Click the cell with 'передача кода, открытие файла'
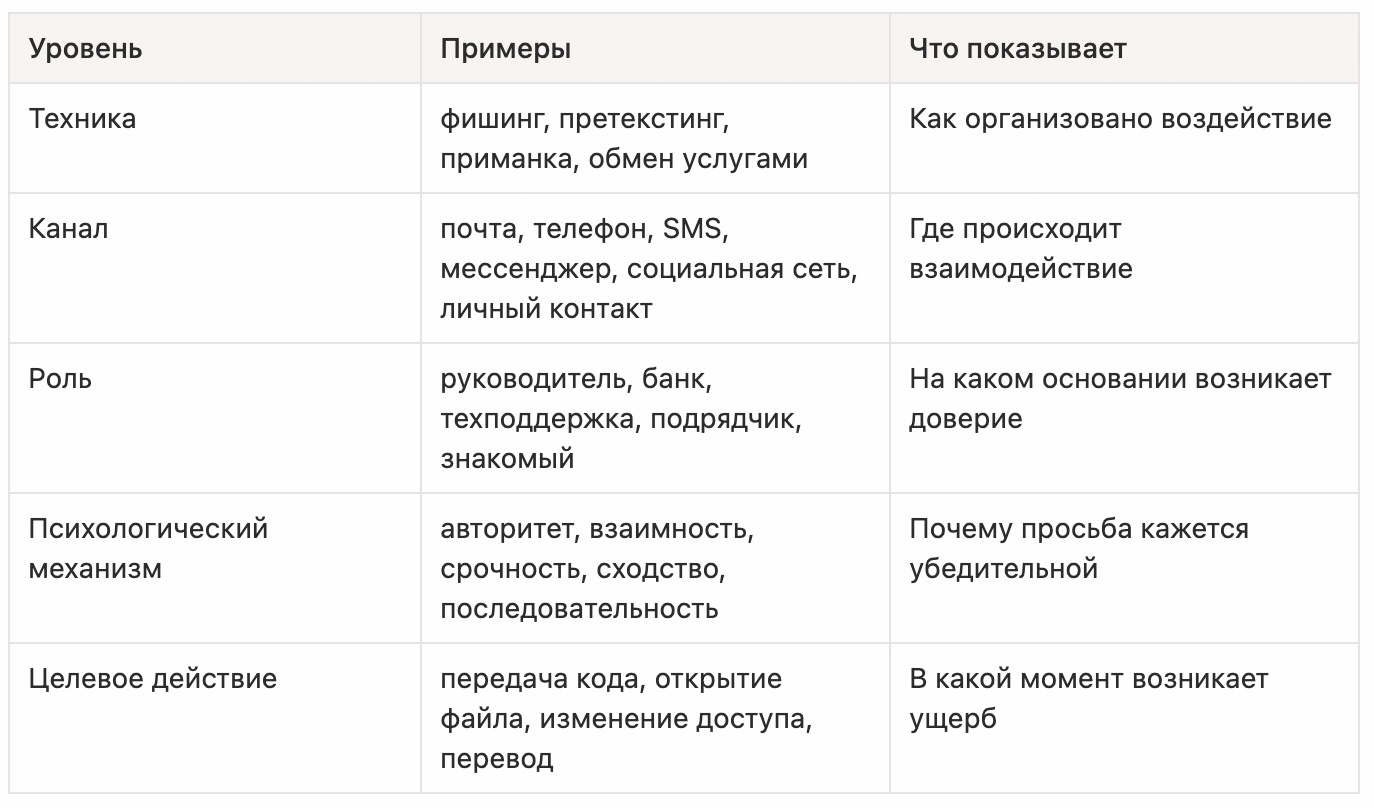 (x=655, y=718)
